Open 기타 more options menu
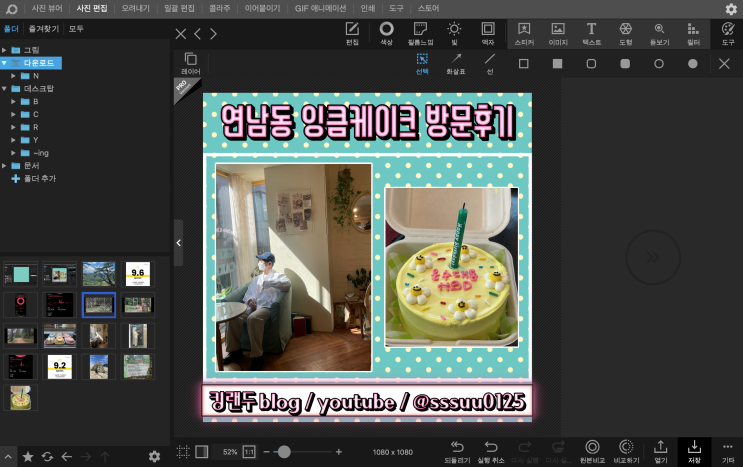This screenshot has width=743, height=467. click(x=728, y=452)
